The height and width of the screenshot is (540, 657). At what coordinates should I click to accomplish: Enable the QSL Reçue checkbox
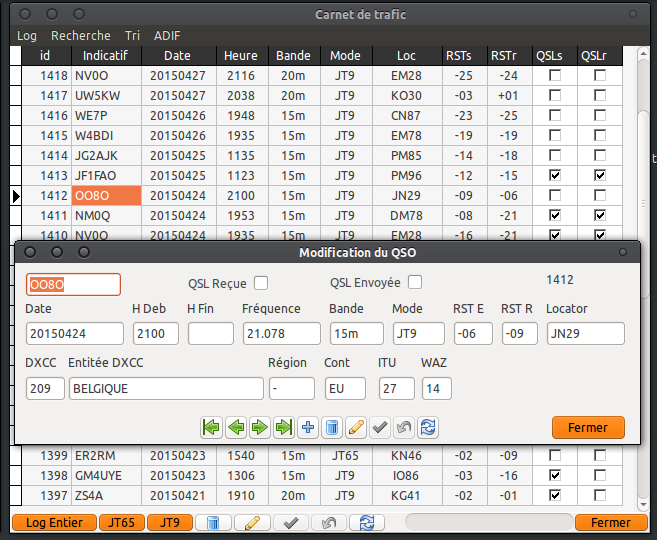[x=261, y=282]
